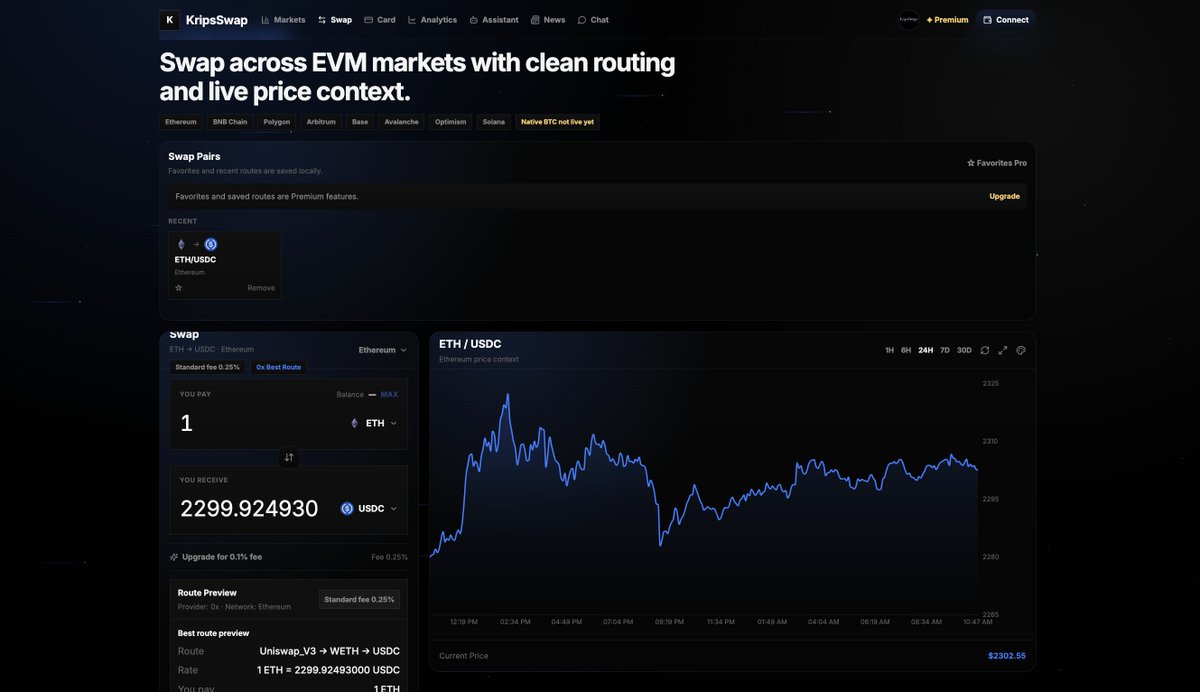1200x692 pixels.
Task: Set chart range to 30D
Action: 964,350
